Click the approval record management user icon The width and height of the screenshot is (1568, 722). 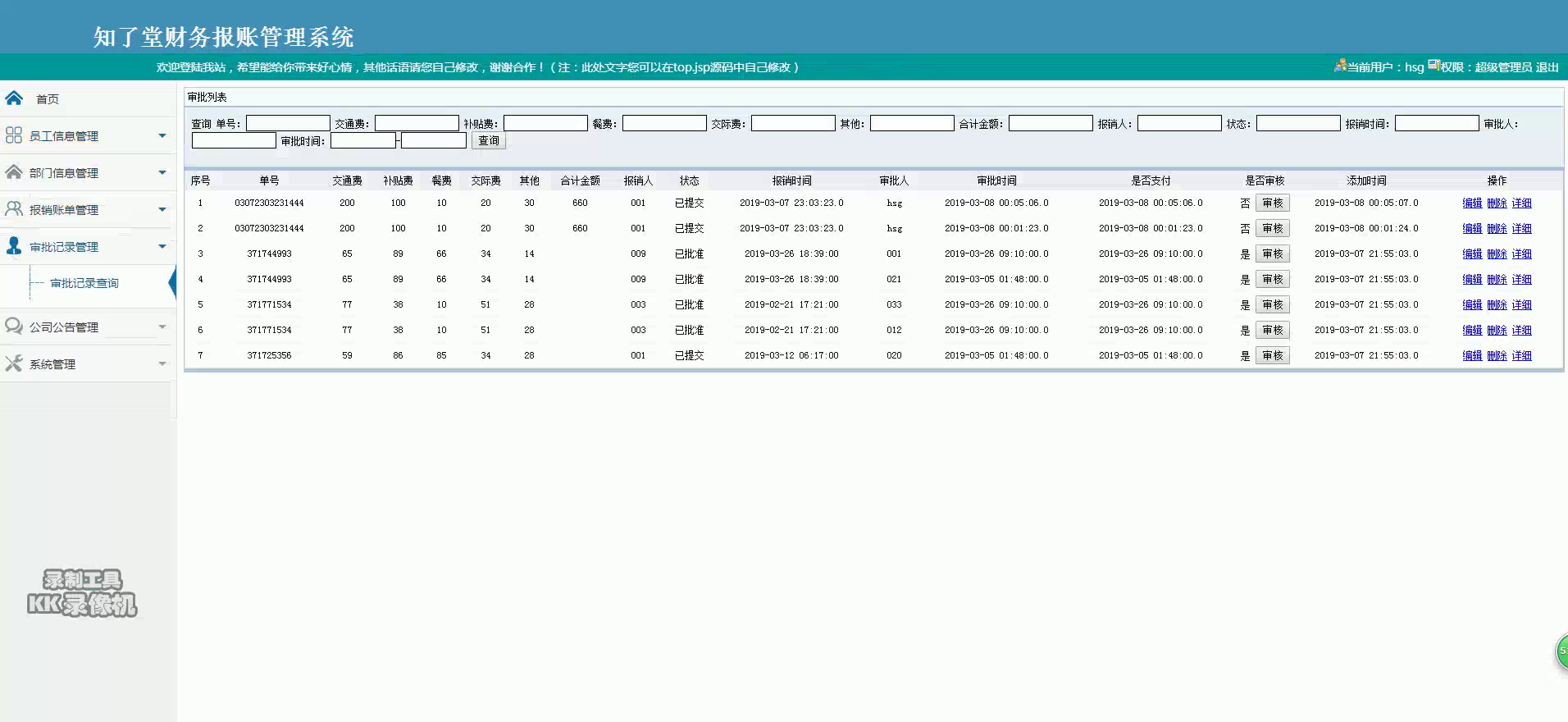[x=14, y=246]
